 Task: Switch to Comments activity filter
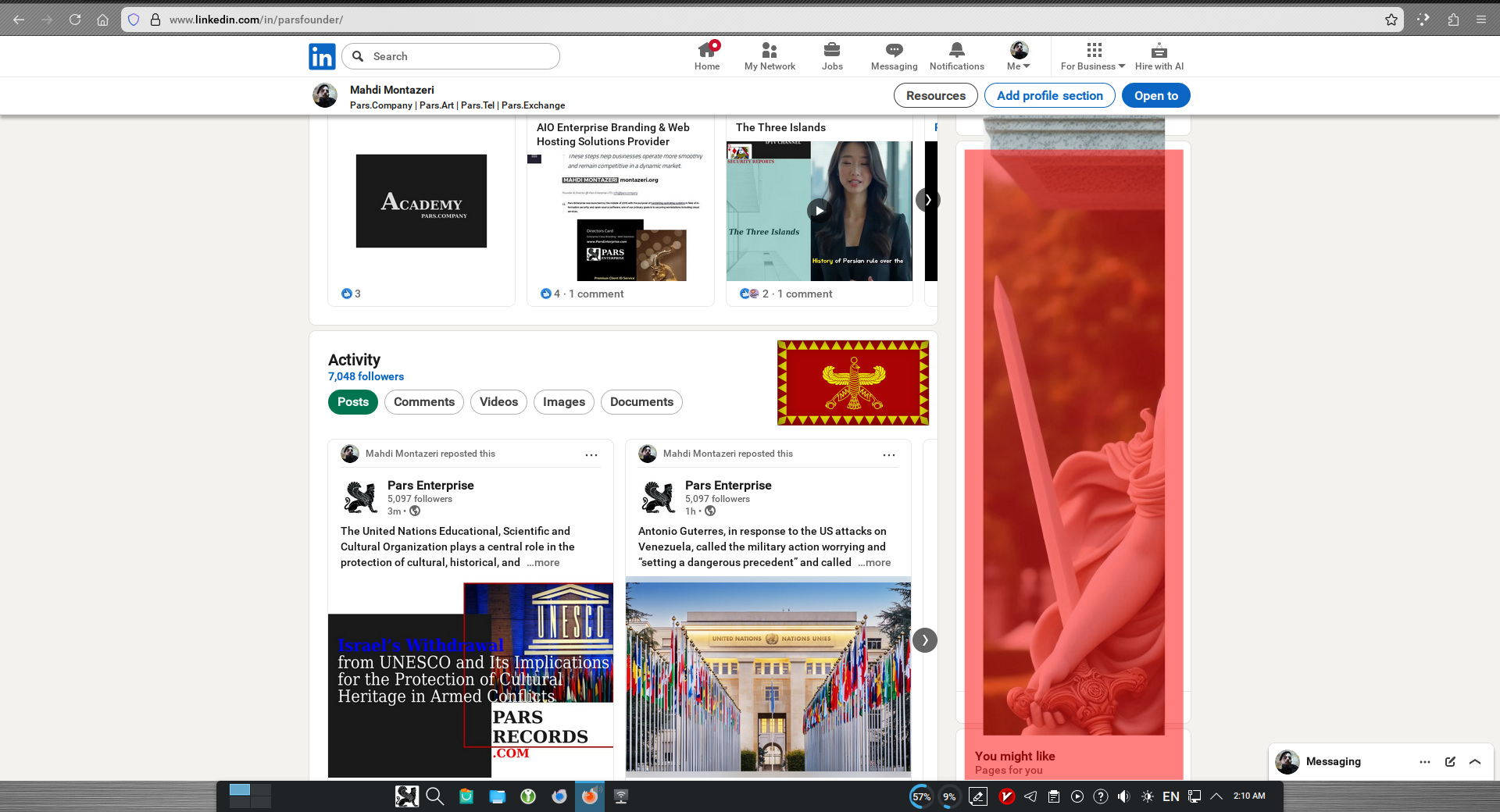tap(423, 402)
